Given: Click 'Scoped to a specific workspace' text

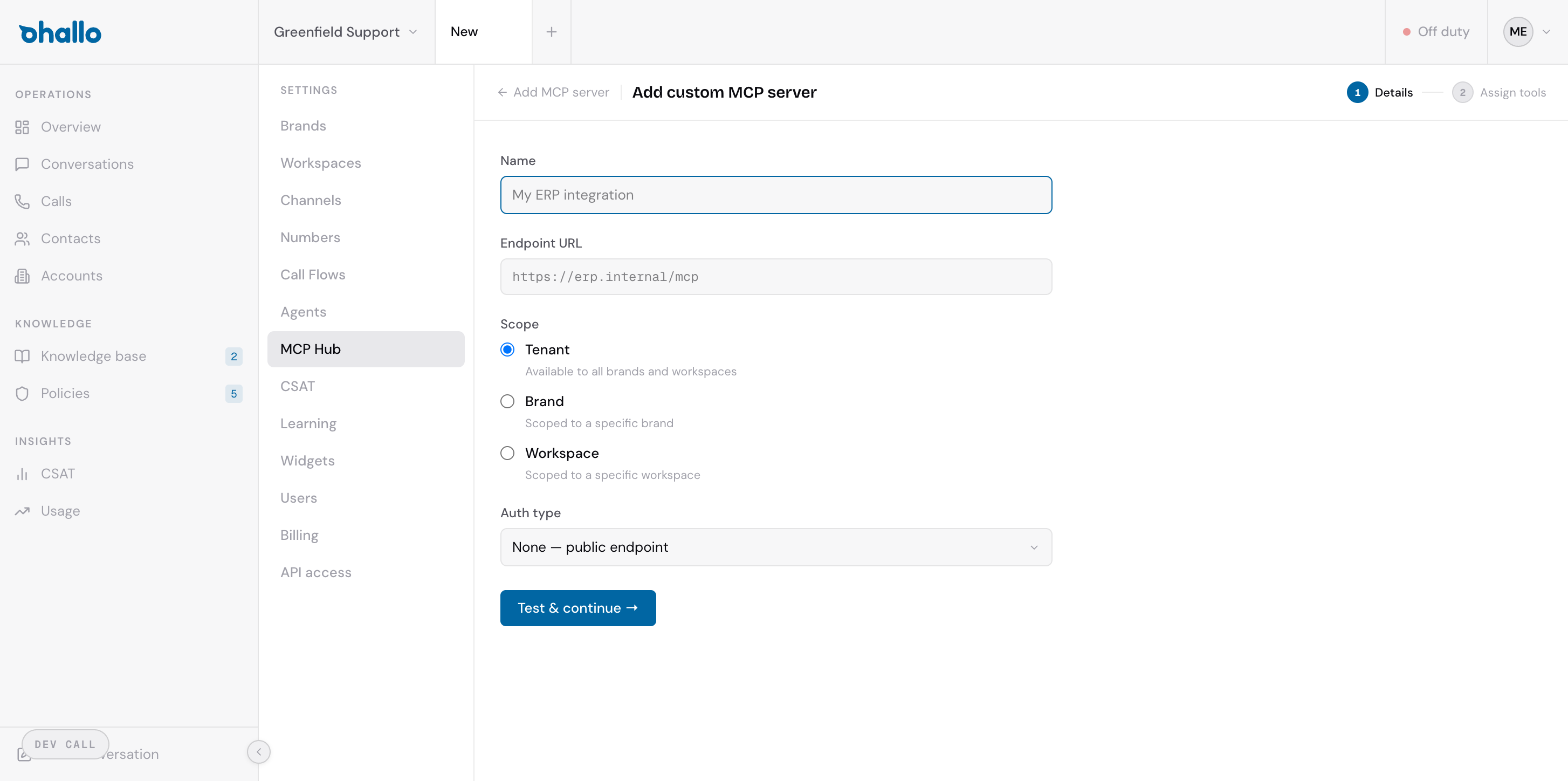Looking at the screenshot, I should coord(612,474).
